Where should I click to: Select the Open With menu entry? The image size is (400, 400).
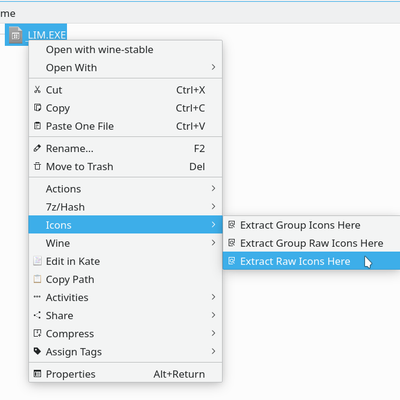(125, 68)
